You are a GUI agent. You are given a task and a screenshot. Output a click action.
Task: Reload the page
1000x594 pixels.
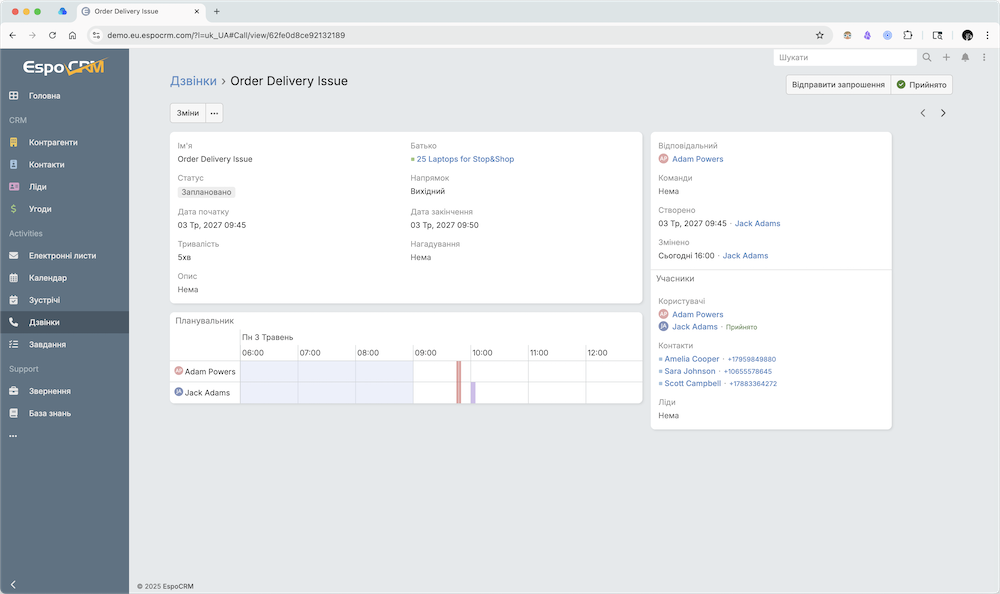click(52, 35)
